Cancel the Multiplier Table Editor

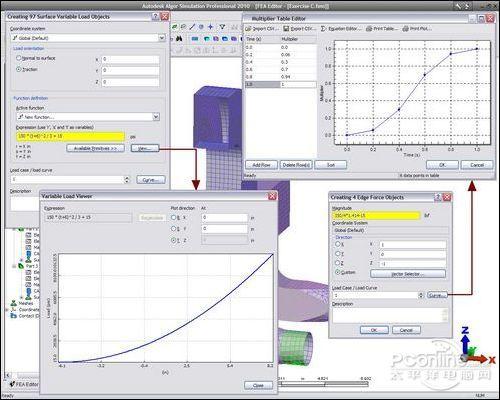pyautogui.click(x=477, y=165)
